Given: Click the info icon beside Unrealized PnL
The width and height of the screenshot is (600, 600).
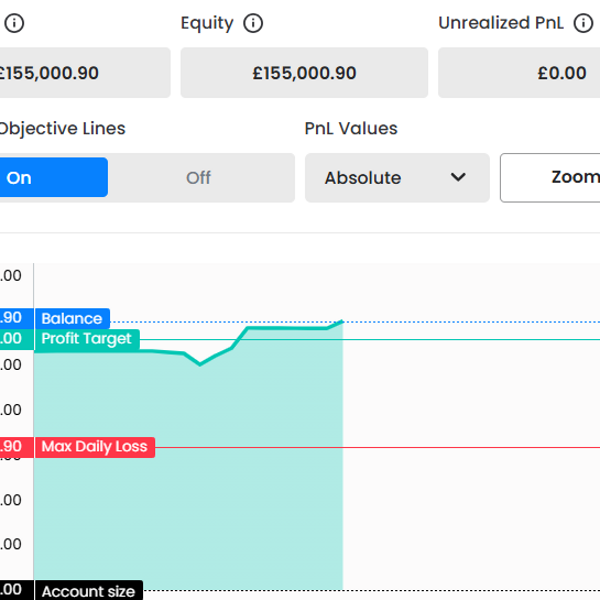Looking at the screenshot, I should click(583, 23).
